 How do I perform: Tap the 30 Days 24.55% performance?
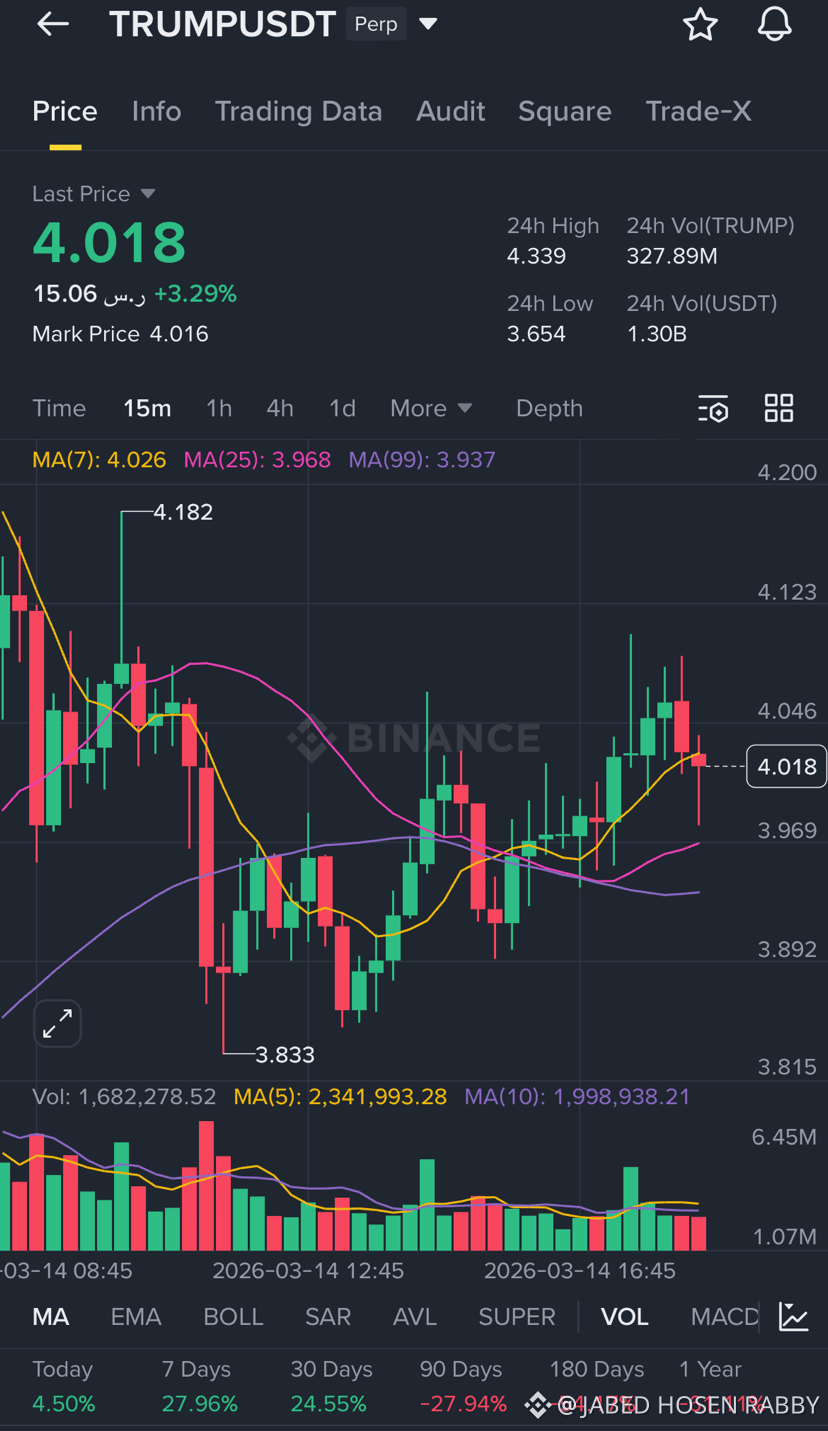click(x=331, y=1386)
